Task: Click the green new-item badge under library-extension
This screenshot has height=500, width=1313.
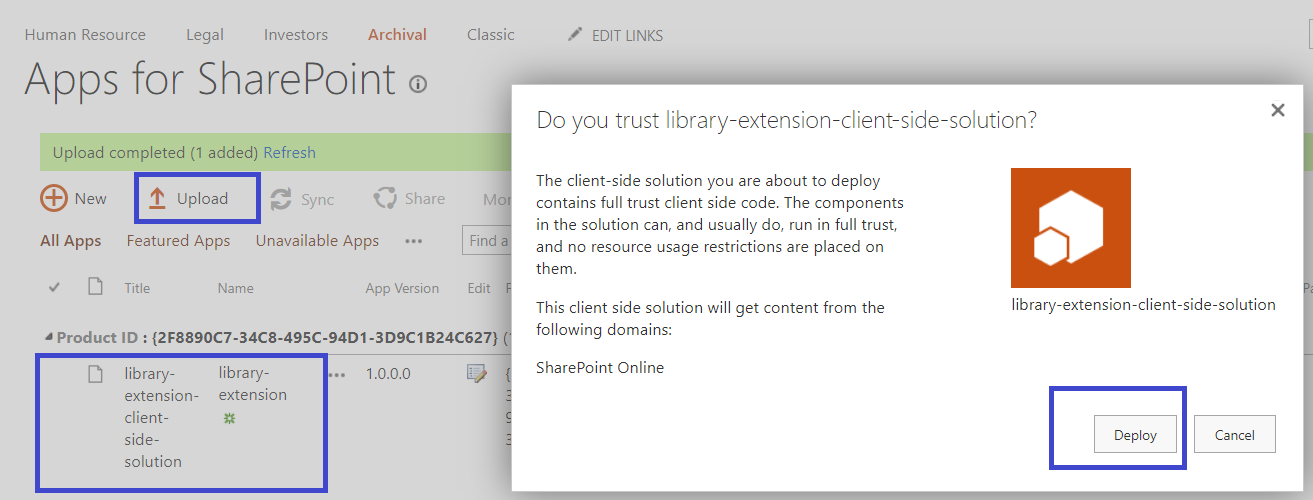Action: (x=229, y=418)
